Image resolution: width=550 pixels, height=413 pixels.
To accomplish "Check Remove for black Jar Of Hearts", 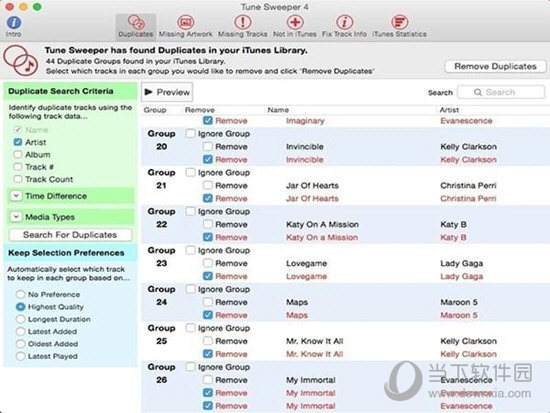I will coord(208,185).
